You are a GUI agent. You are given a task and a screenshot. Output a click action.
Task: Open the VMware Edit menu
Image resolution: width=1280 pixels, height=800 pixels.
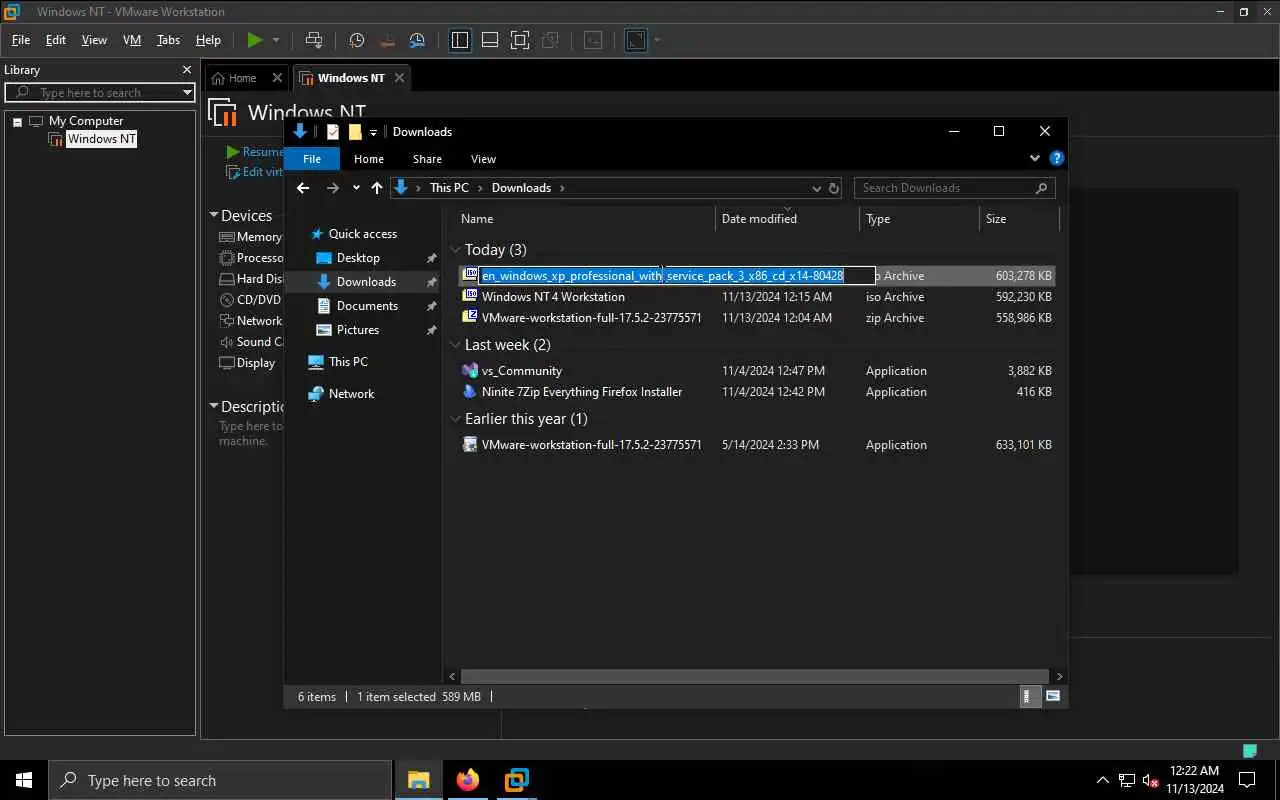click(56, 40)
